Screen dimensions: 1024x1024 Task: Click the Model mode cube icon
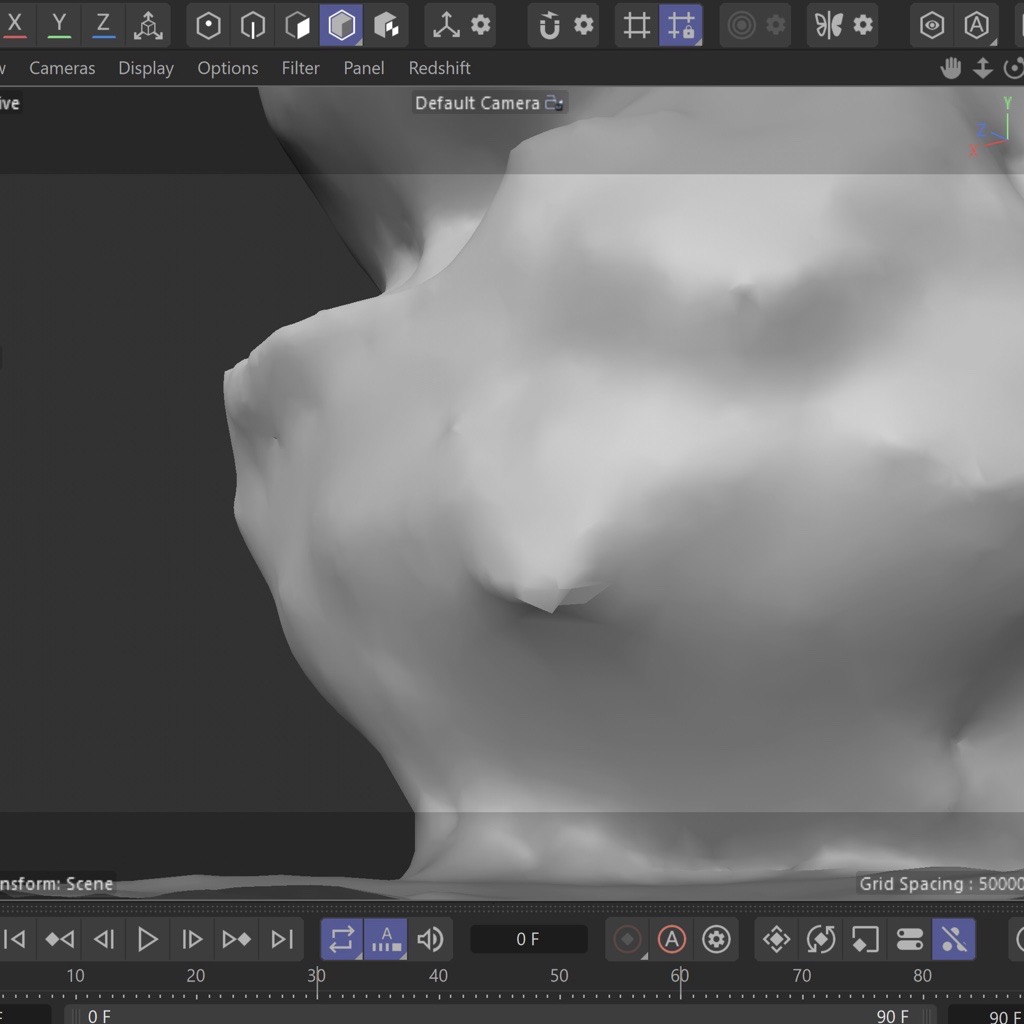click(342, 26)
